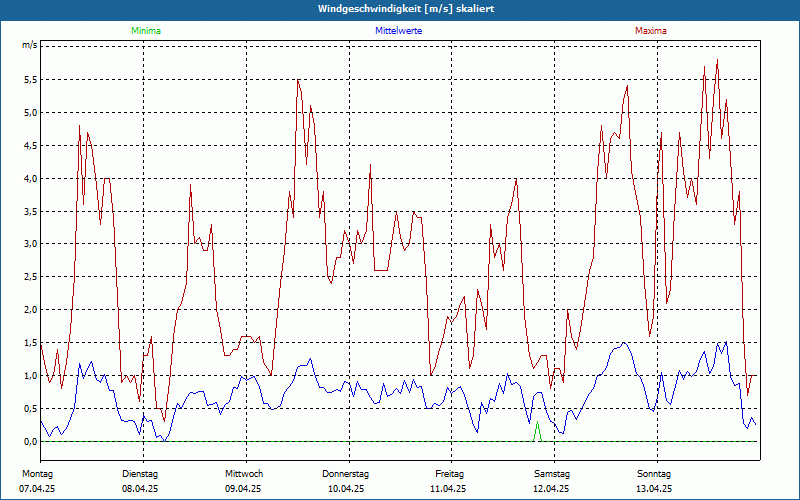Click the 1,5 y-axis value

coord(31,343)
